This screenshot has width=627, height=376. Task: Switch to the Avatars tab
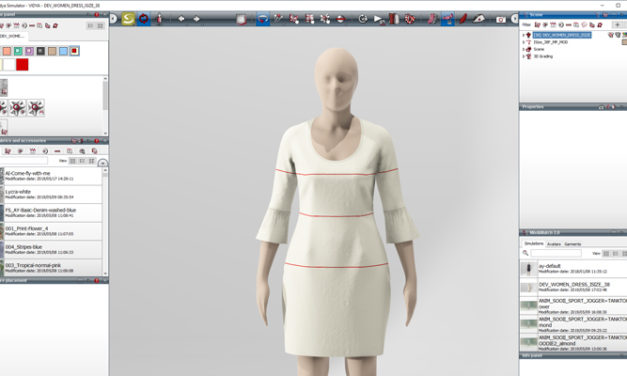(554, 244)
